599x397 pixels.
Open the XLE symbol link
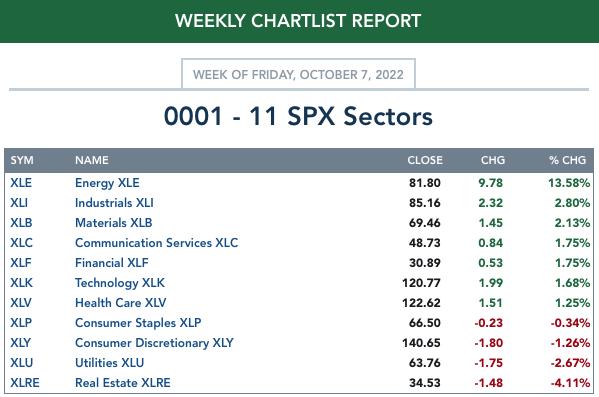pyautogui.click(x=21, y=183)
